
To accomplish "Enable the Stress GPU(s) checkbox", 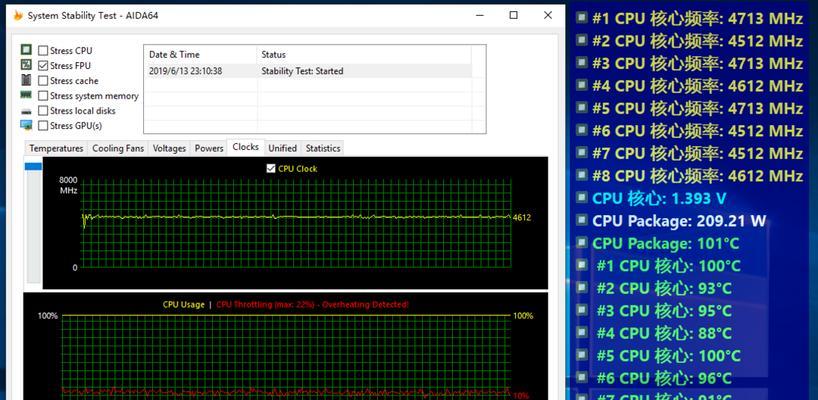I will 43,126.
